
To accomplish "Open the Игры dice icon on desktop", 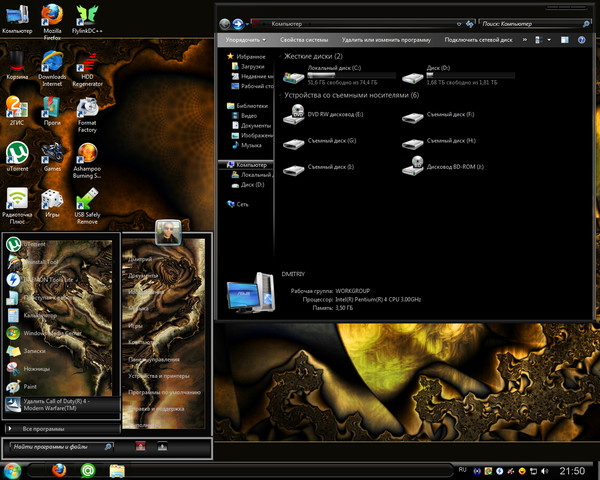I will 52,203.
